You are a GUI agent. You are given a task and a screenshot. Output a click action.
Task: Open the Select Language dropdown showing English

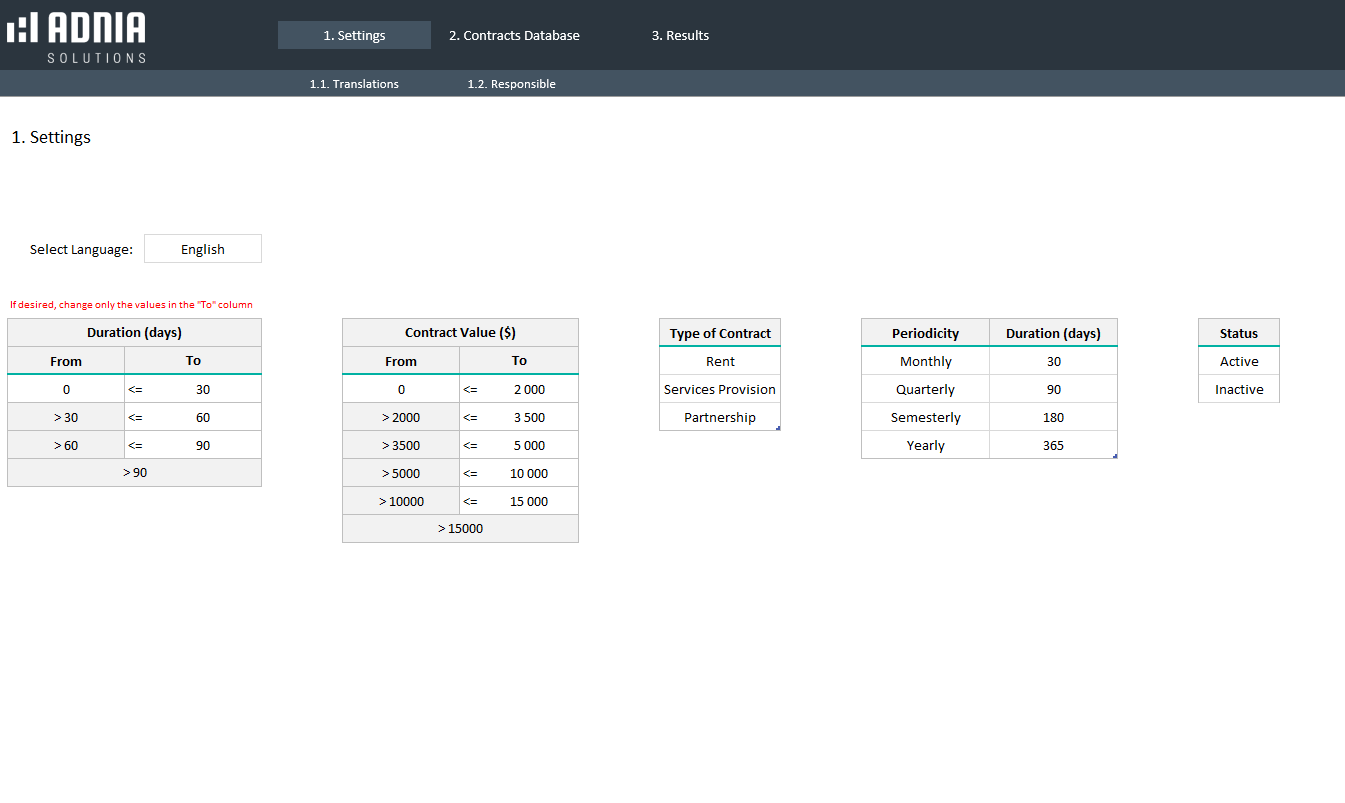(203, 249)
